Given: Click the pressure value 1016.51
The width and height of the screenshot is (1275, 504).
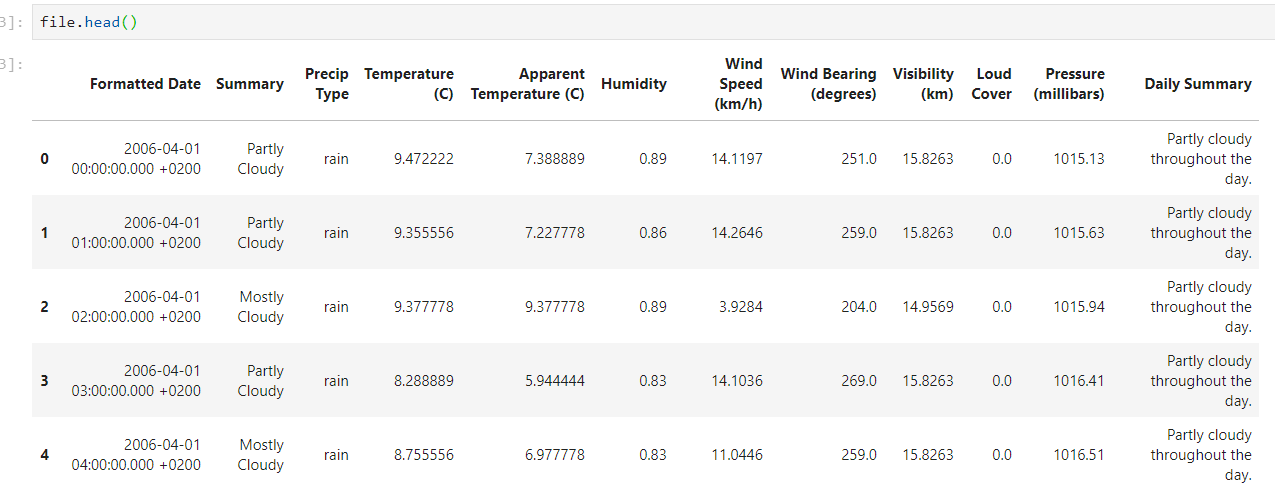Looking at the screenshot, I should pyautogui.click(x=1079, y=455).
